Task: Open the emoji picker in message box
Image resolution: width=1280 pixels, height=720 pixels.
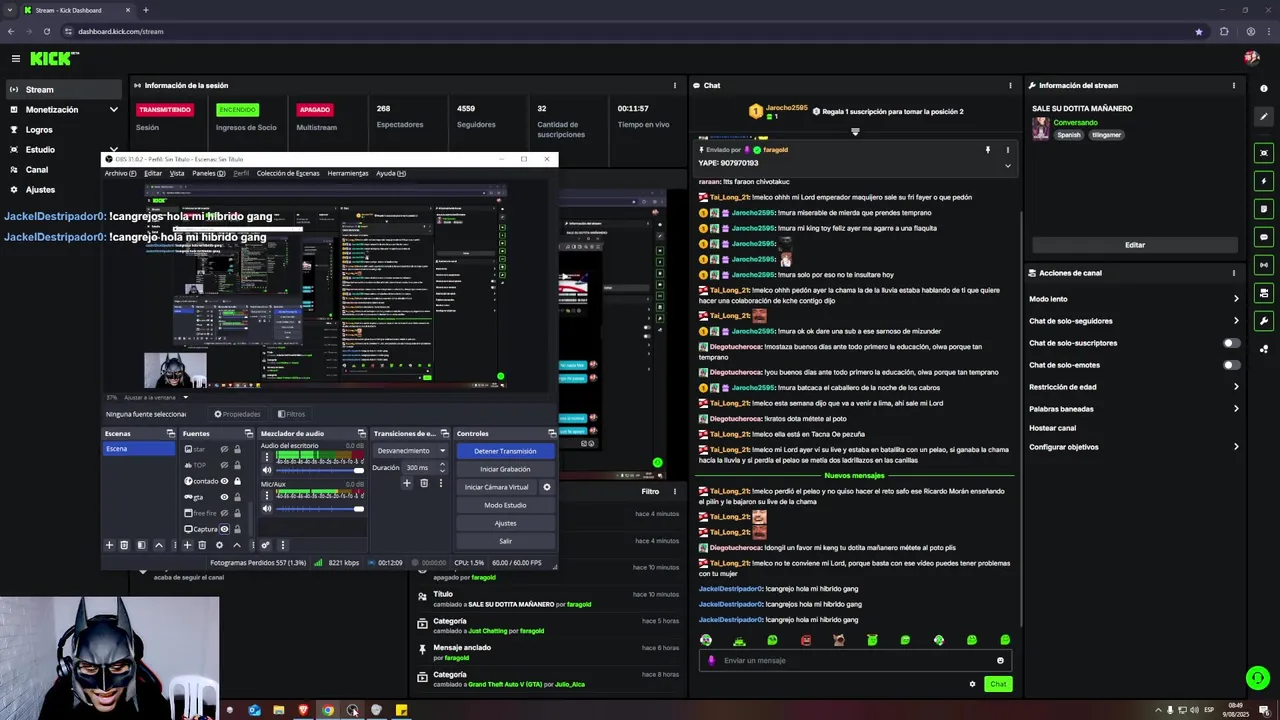Action: [1000, 660]
